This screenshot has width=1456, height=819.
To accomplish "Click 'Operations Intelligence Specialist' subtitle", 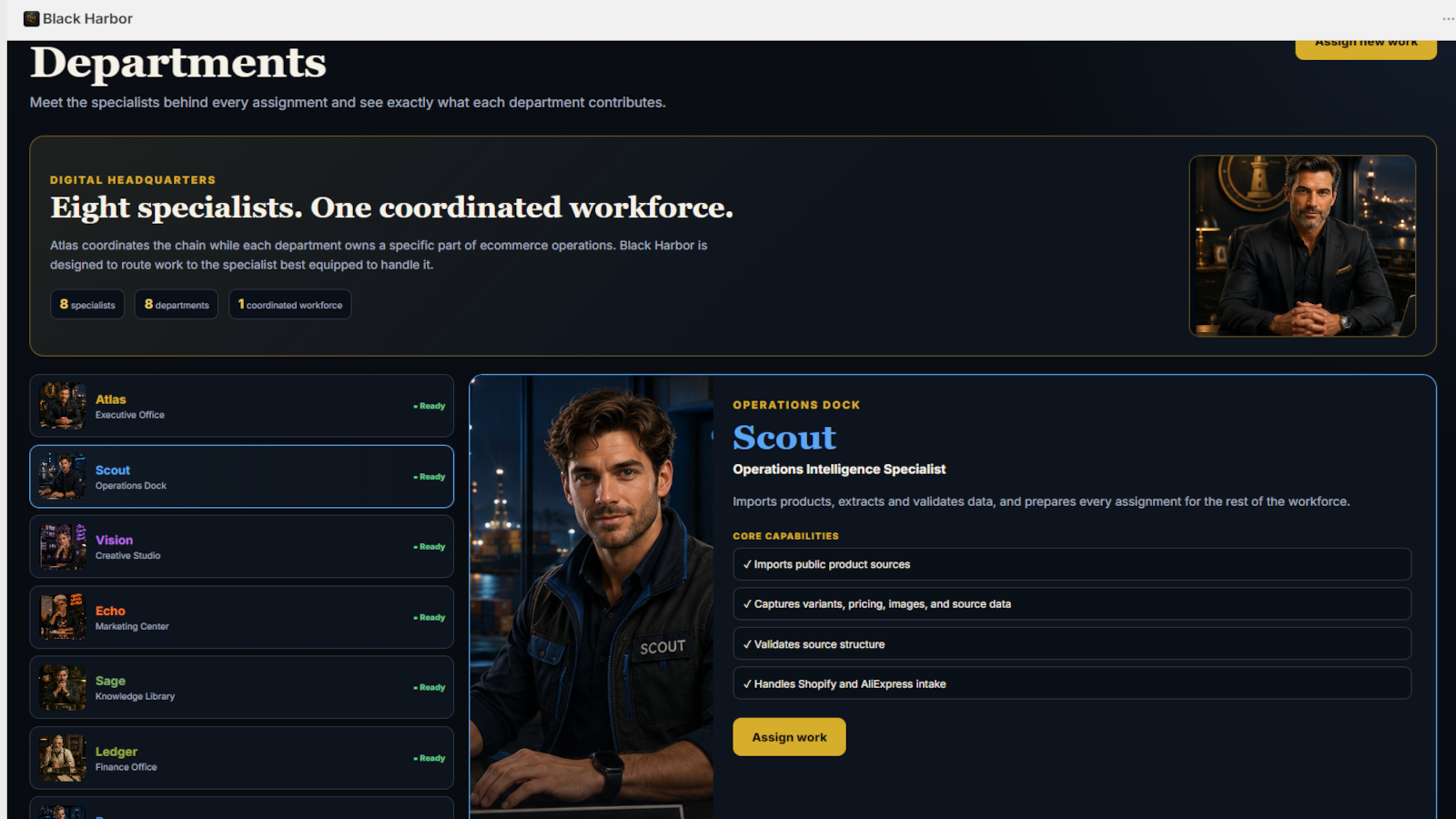I will pos(839,470).
